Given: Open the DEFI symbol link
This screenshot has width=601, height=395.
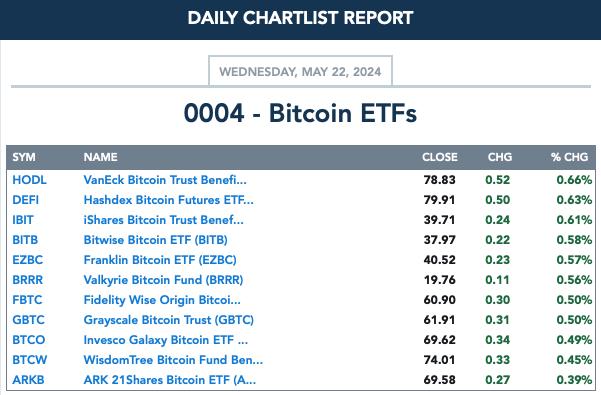Looking at the screenshot, I should pos(25,200).
